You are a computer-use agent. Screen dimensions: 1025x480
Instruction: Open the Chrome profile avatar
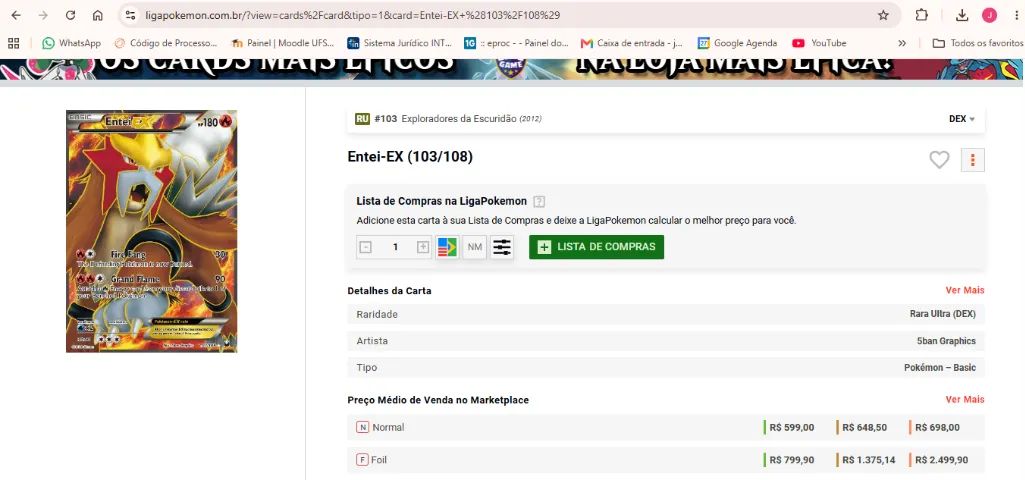pyautogui.click(x=989, y=15)
